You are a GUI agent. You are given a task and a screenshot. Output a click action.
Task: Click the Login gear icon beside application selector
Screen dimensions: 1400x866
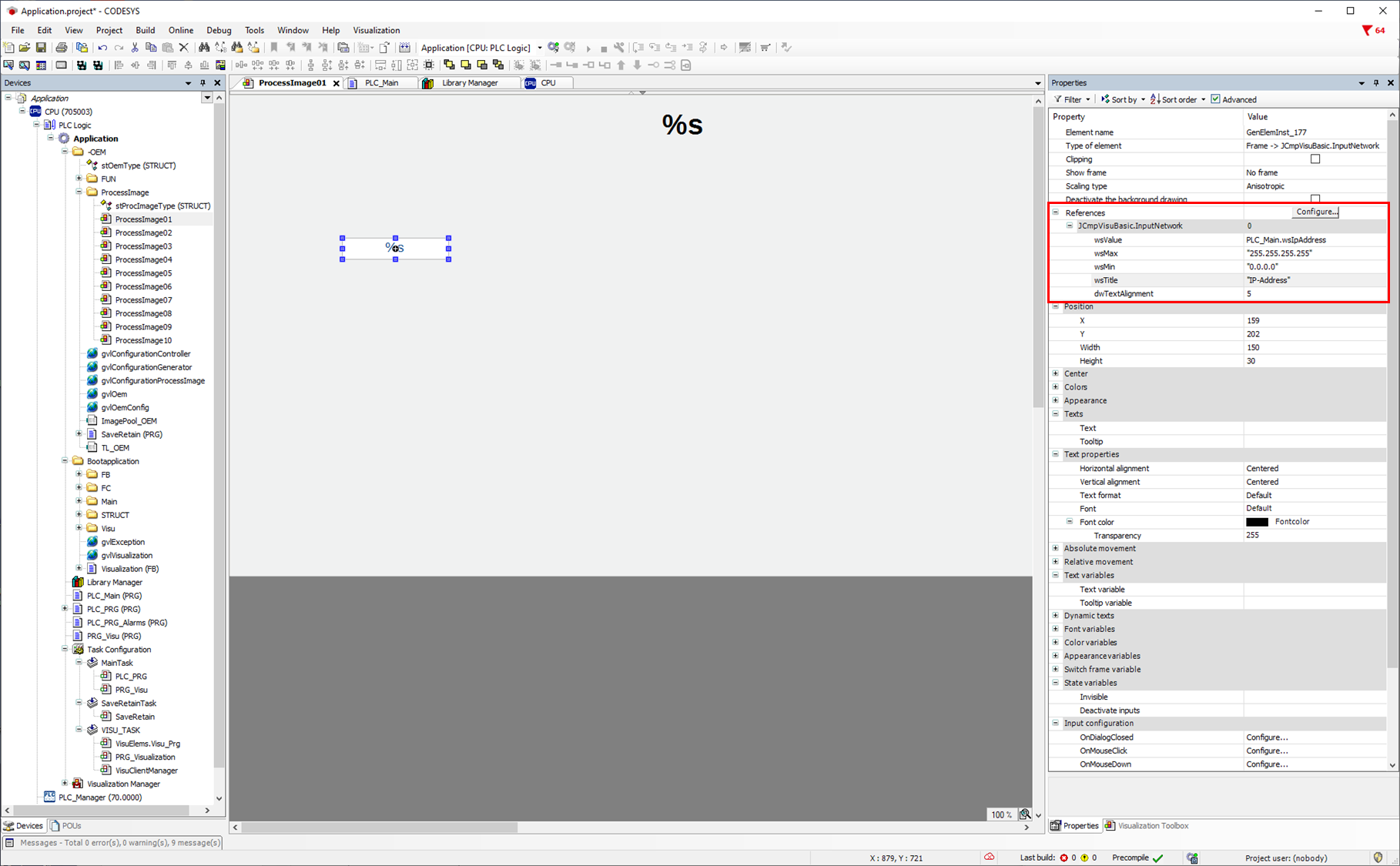(554, 48)
